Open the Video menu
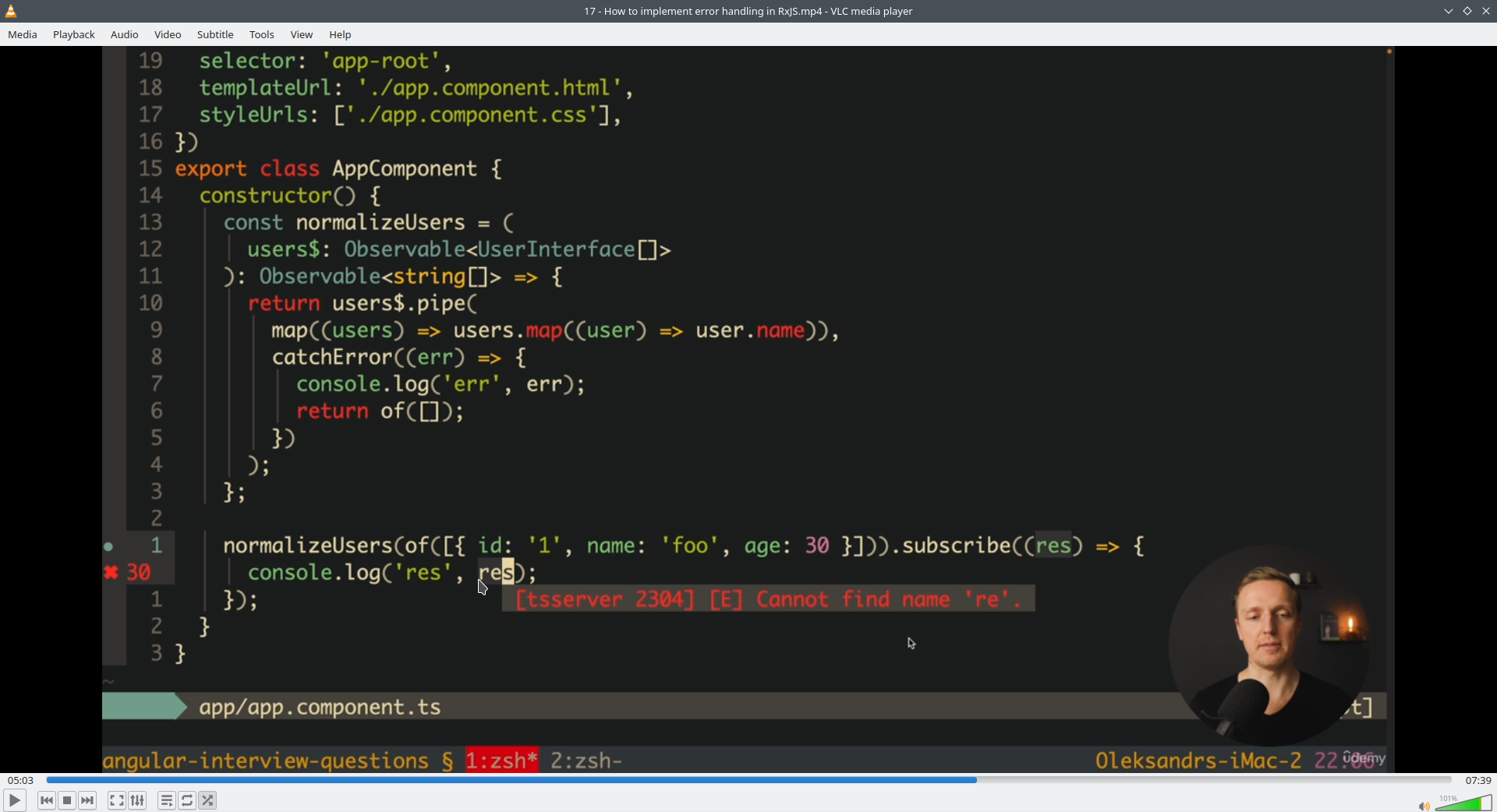This screenshot has height=812, width=1497. [x=168, y=34]
